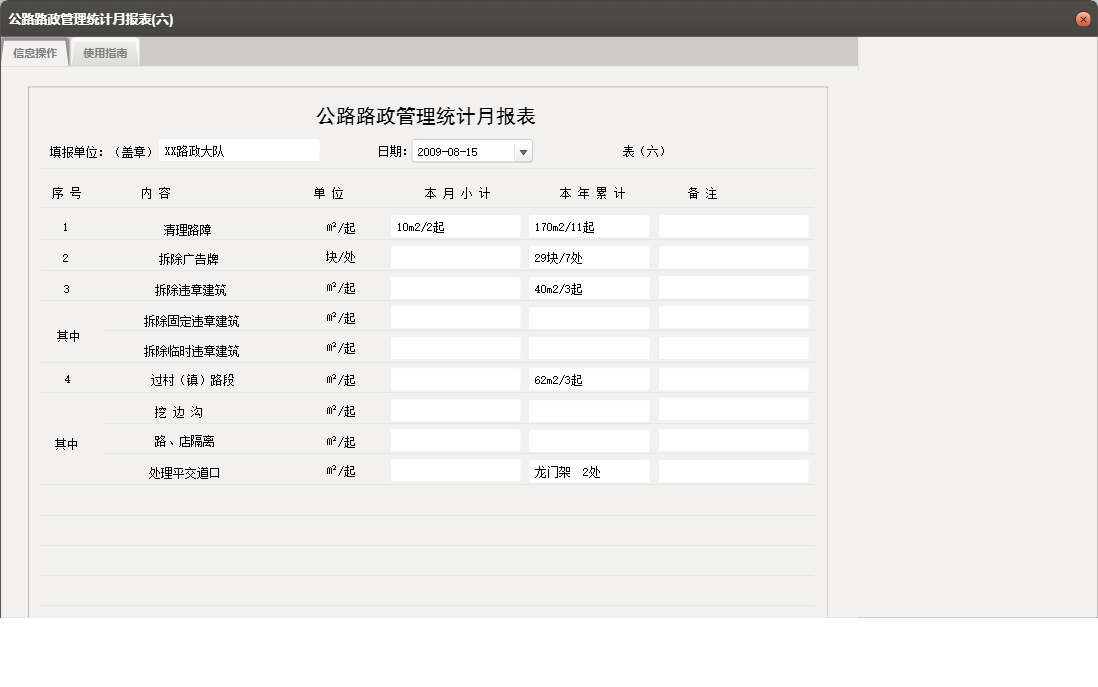Select the 路、店隔离 yearly total field
This screenshot has width=1098, height=687.
pos(589,439)
